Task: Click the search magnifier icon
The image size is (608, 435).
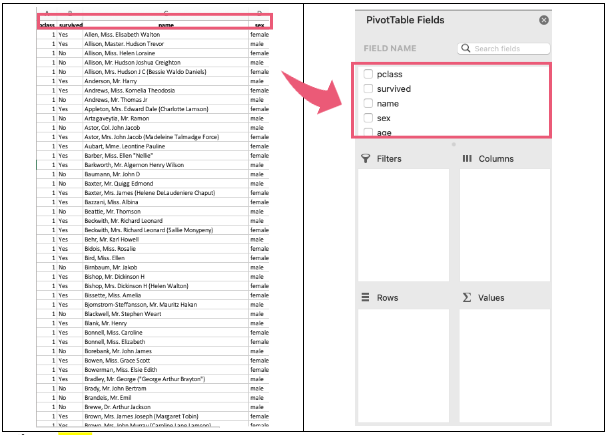Action: pos(466,48)
